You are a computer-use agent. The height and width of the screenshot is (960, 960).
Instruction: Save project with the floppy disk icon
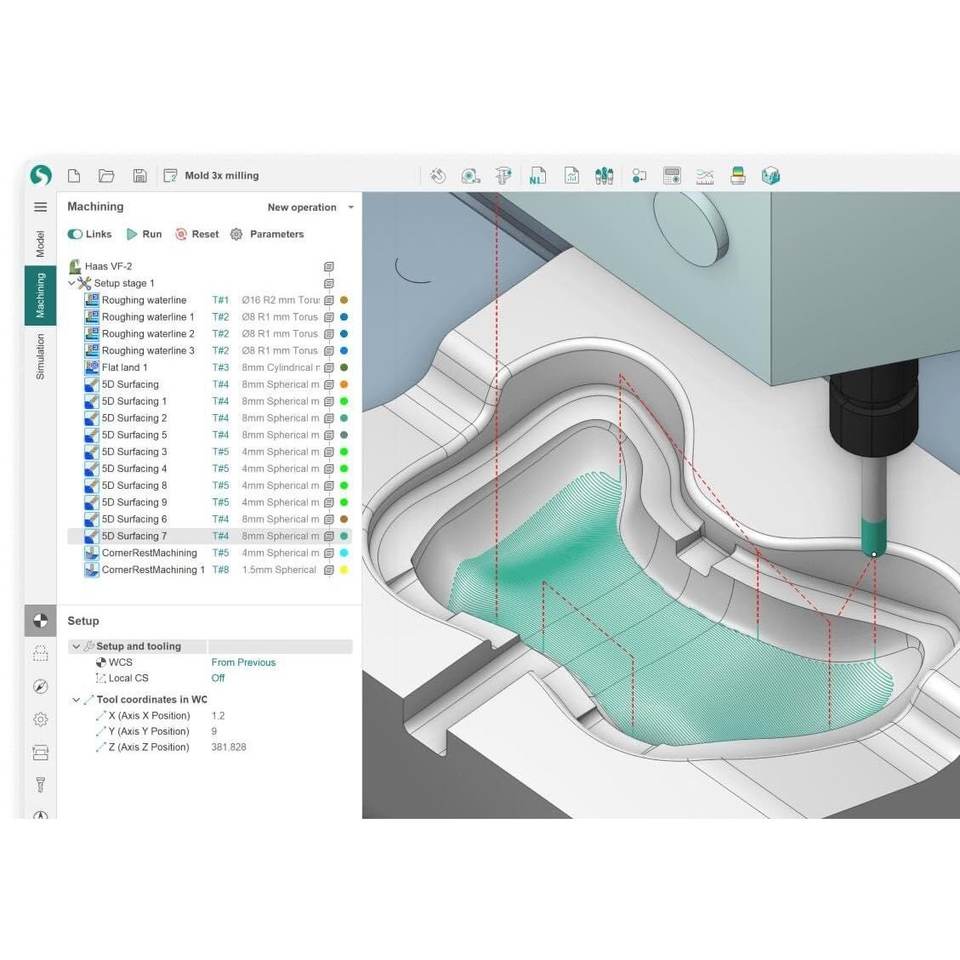(140, 176)
